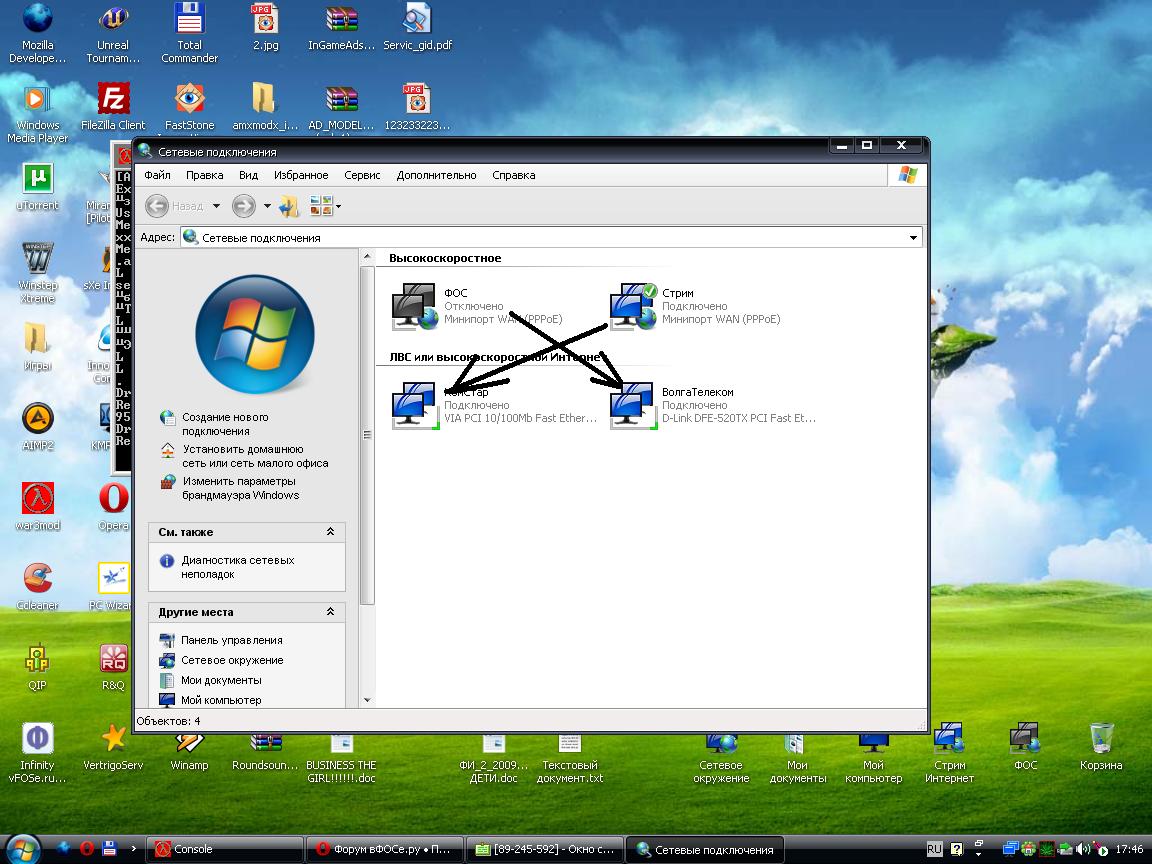The width and height of the screenshot is (1152, 864).
Task: Expand the address bar dropdown
Action: pos(913,238)
